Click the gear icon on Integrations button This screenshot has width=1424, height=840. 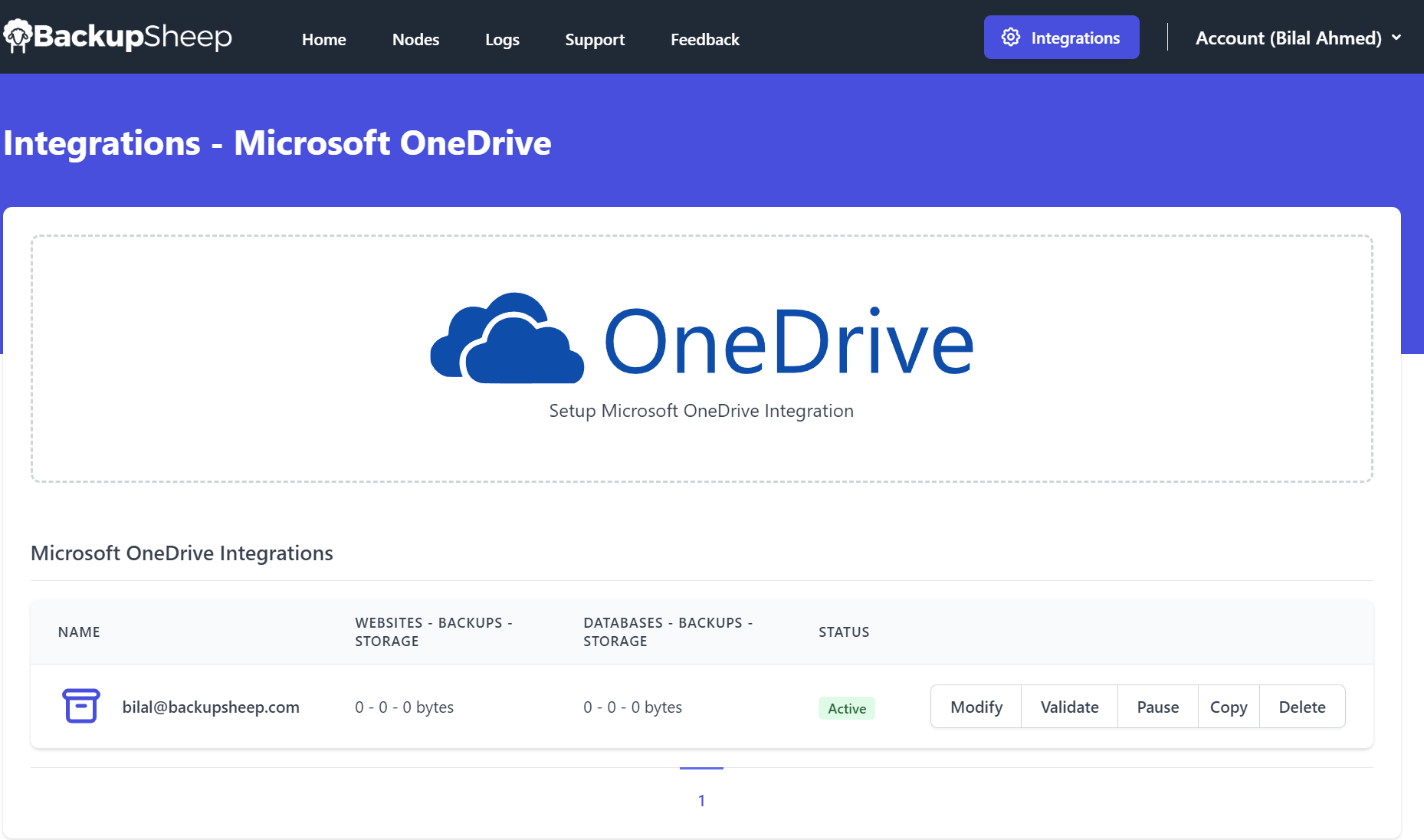[x=1012, y=36]
